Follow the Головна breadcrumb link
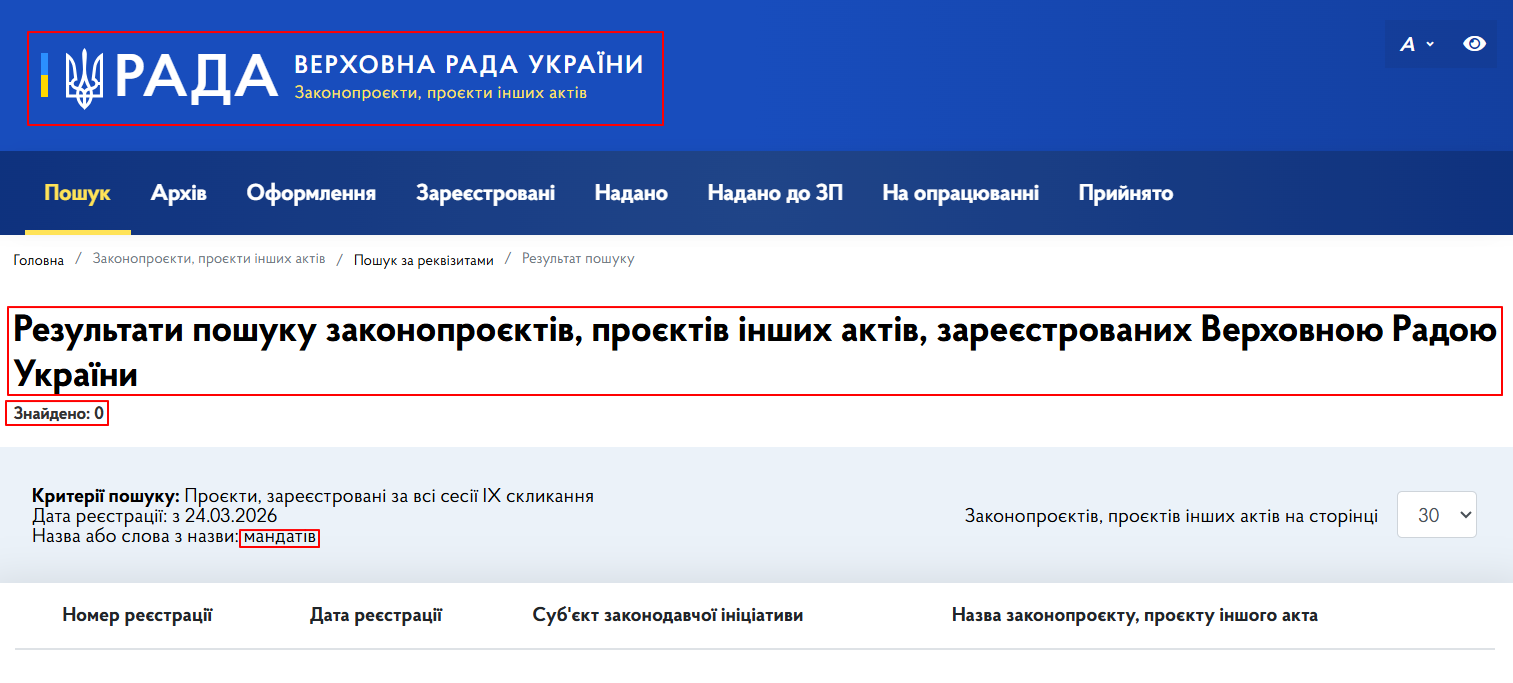This screenshot has width=1513, height=683. (x=39, y=260)
